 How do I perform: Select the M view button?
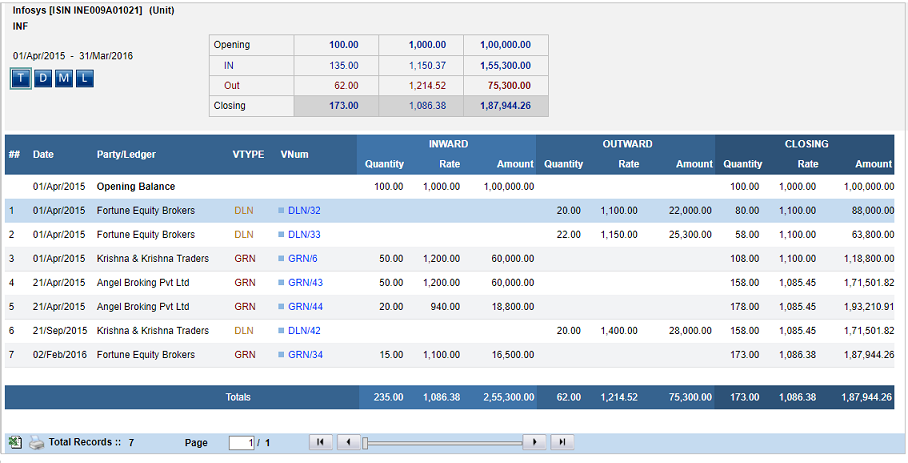point(64,78)
